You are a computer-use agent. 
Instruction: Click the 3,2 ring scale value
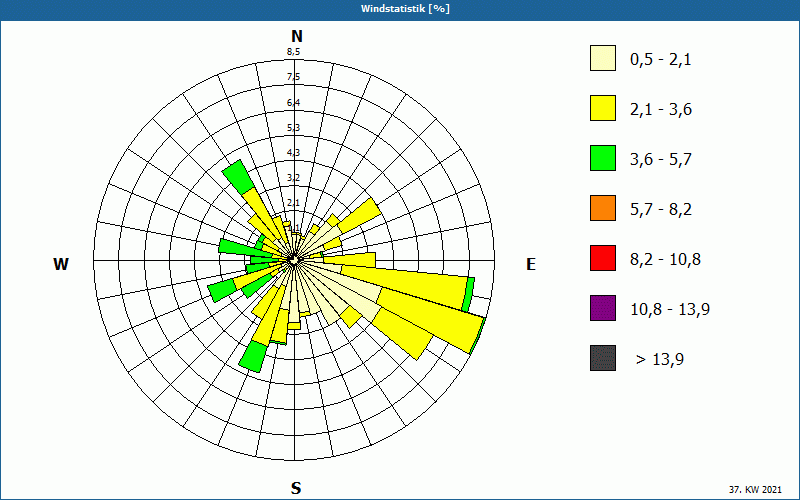293,178
